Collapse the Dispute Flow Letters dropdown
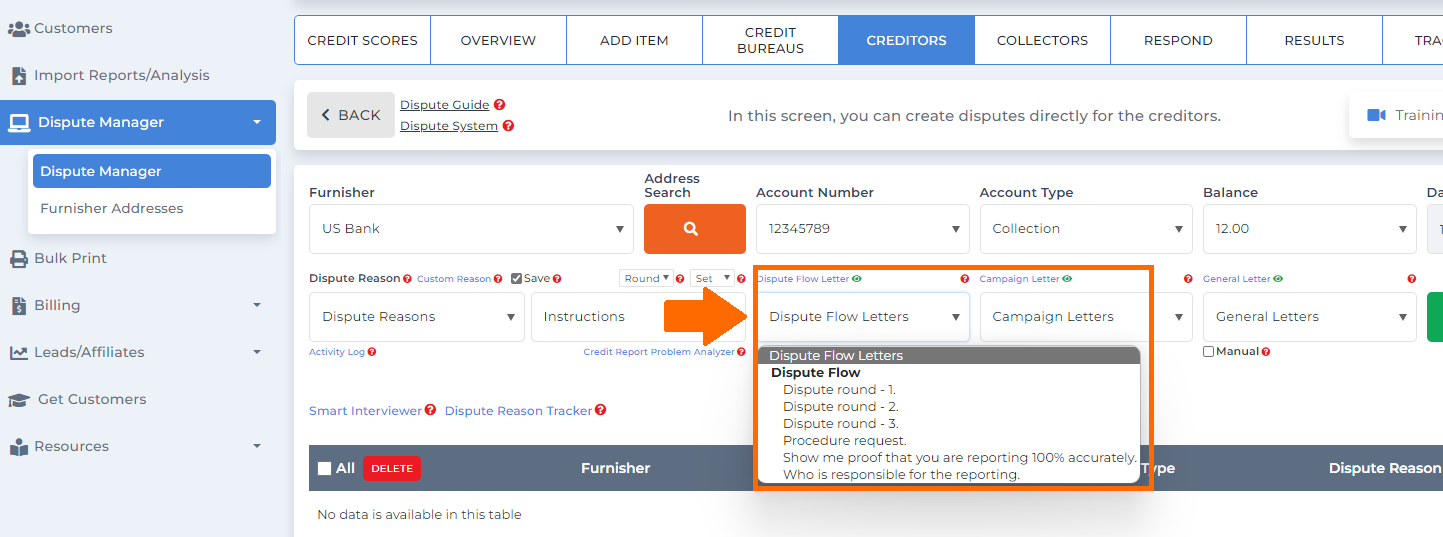 (863, 317)
